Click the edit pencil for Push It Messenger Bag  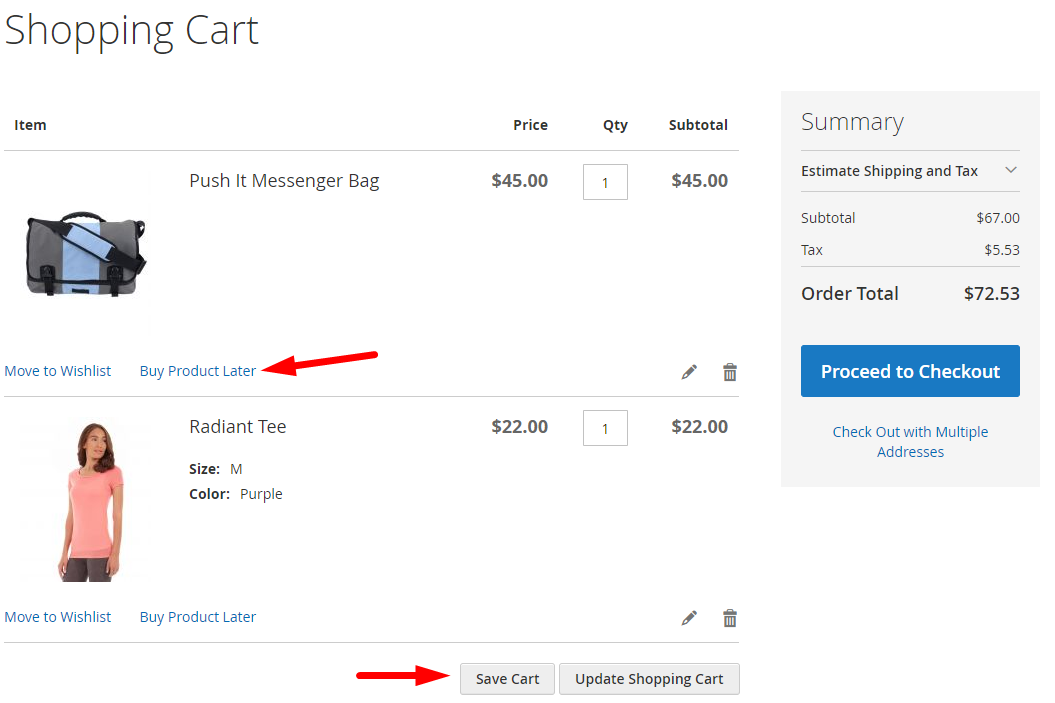(x=689, y=372)
